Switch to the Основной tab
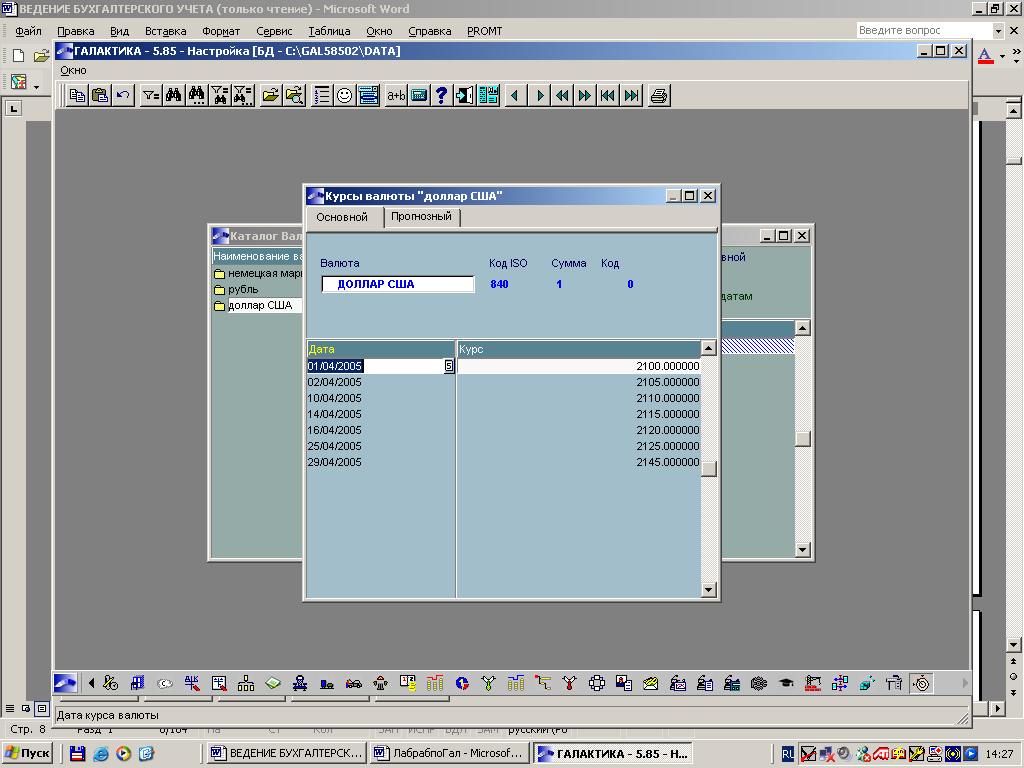 pyautogui.click(x=342, y=217)
